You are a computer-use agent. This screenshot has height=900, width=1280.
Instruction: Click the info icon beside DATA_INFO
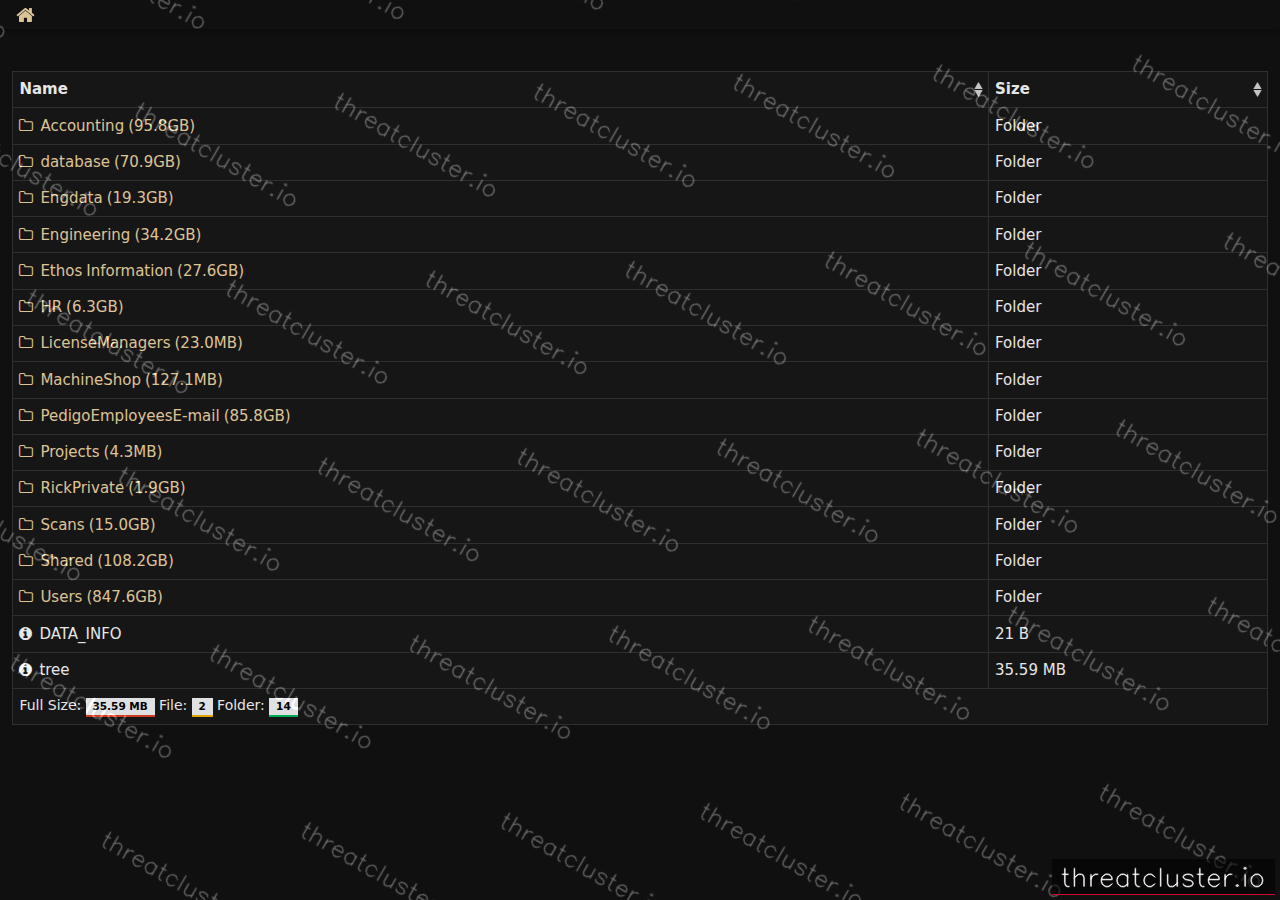26,633
